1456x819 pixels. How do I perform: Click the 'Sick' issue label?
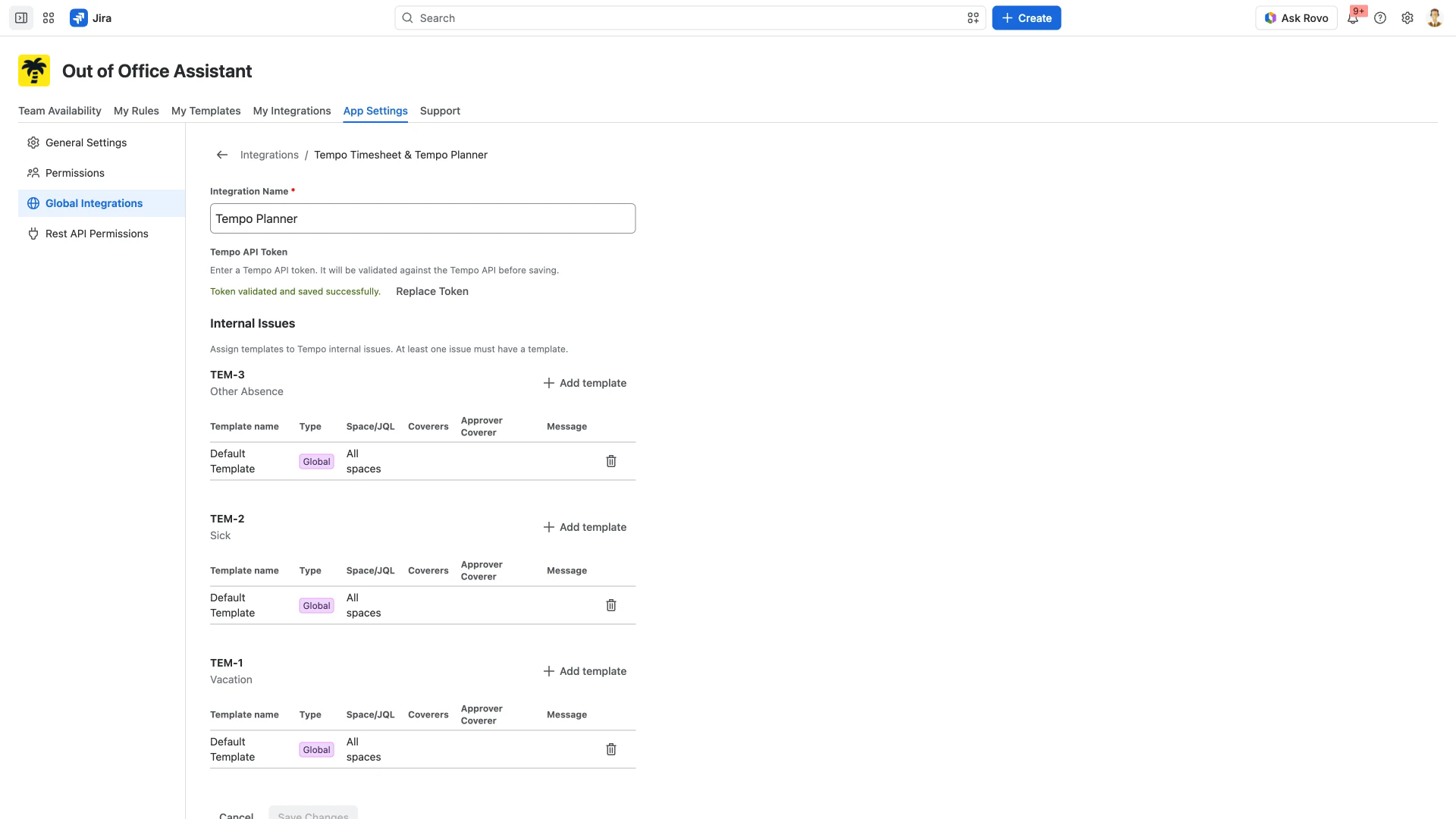point(220,535)
